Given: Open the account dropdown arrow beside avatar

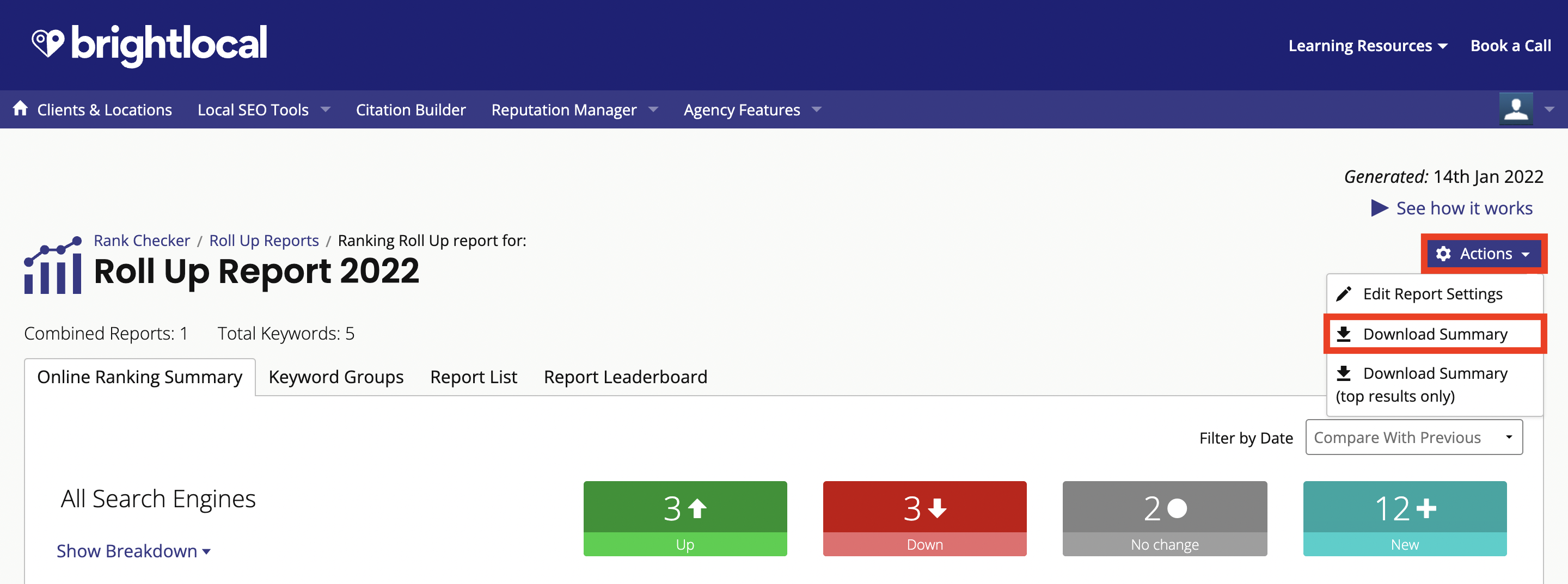Looking at the screenshot, I should 1549,109.
